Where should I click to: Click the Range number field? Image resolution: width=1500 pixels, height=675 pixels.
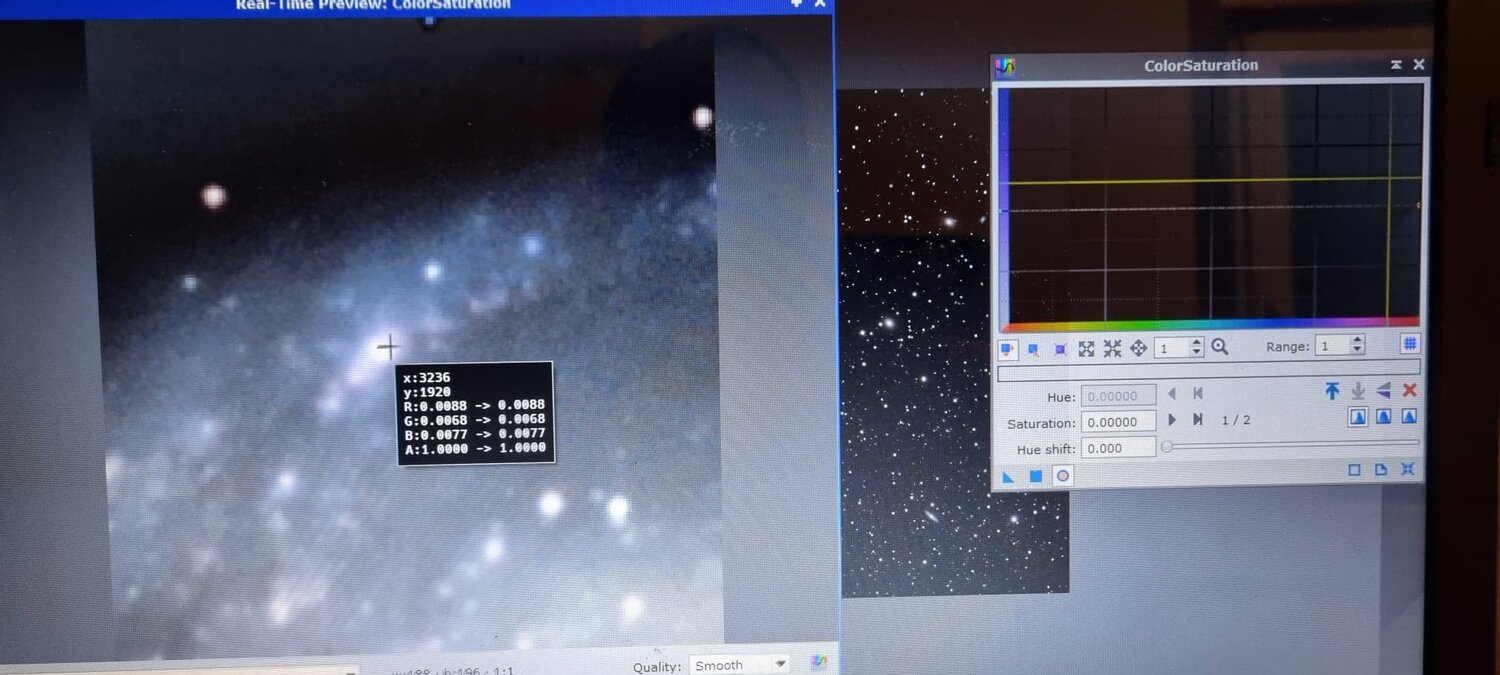1332,346
